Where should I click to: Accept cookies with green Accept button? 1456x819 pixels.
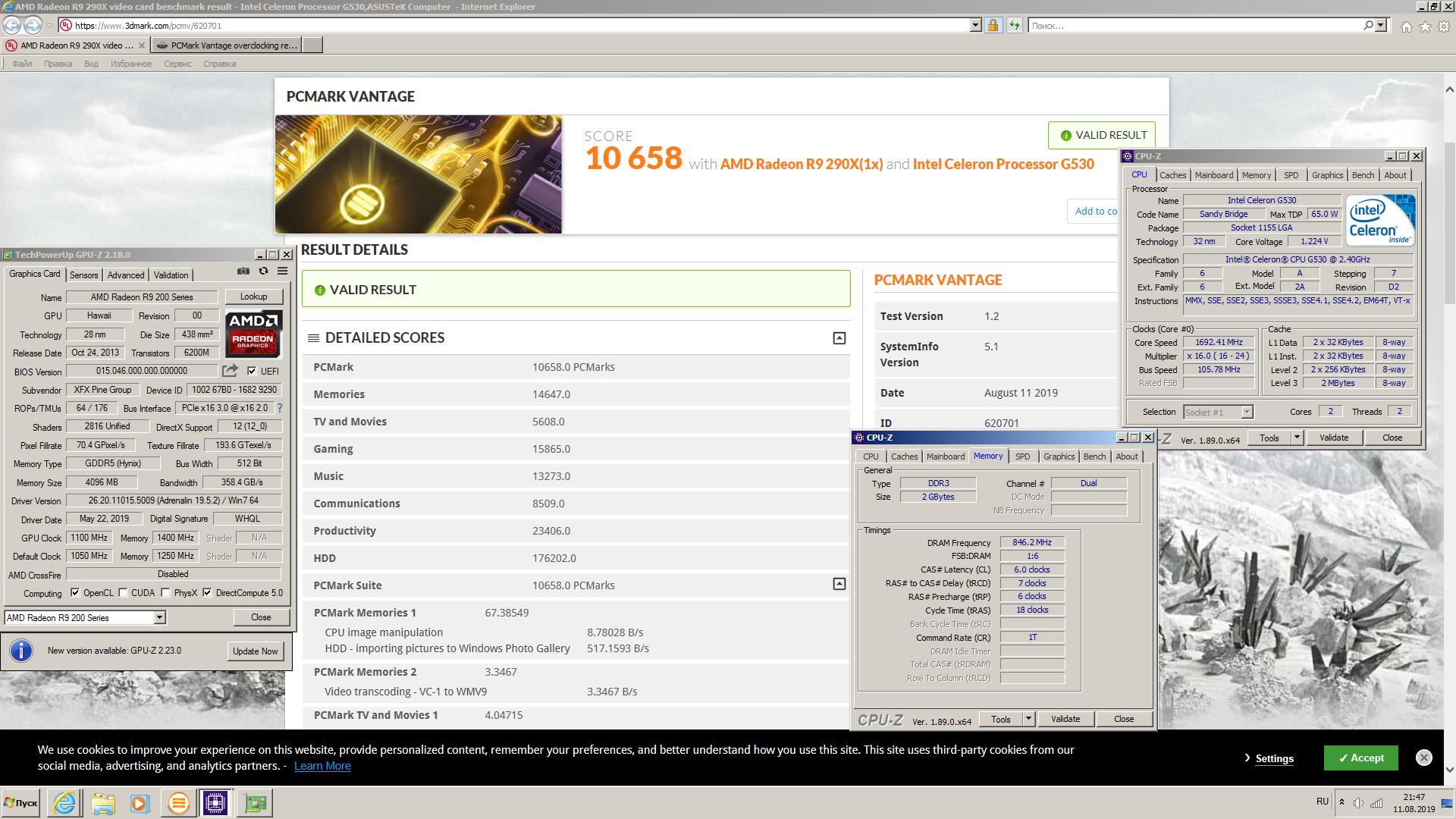coord(1360,758)
